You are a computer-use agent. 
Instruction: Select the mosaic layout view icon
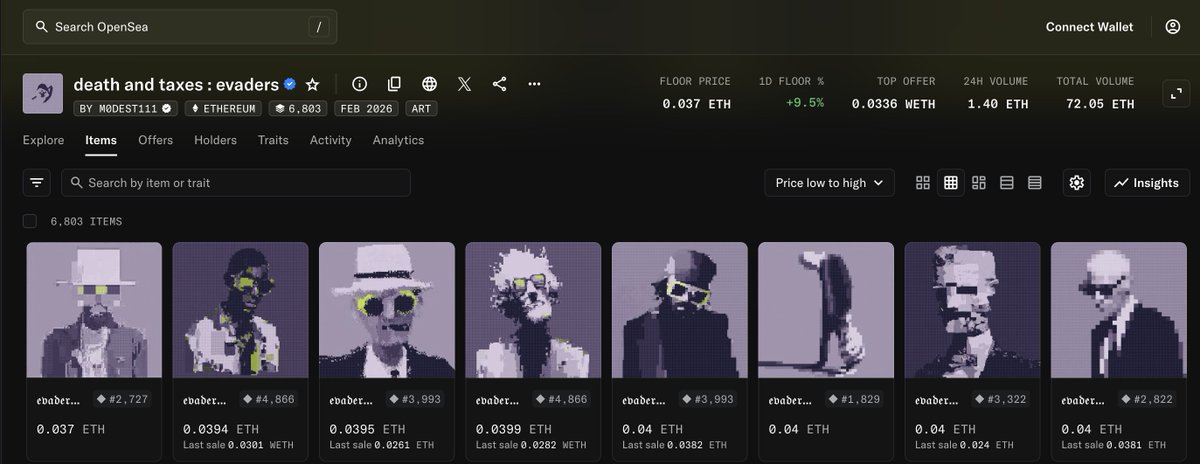[x=979, y=183]
